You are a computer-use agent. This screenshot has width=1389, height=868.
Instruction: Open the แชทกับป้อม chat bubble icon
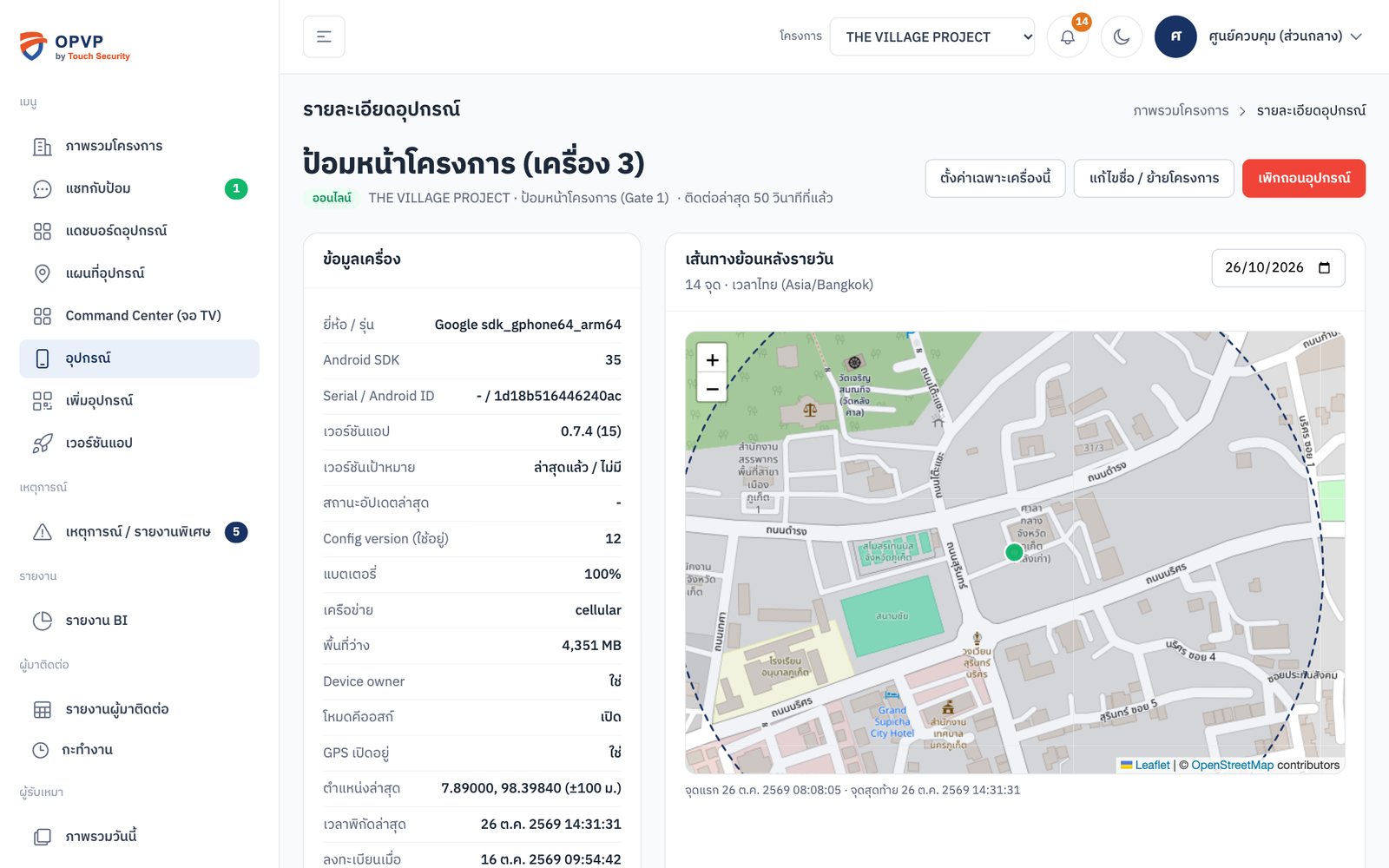point(42,189)
